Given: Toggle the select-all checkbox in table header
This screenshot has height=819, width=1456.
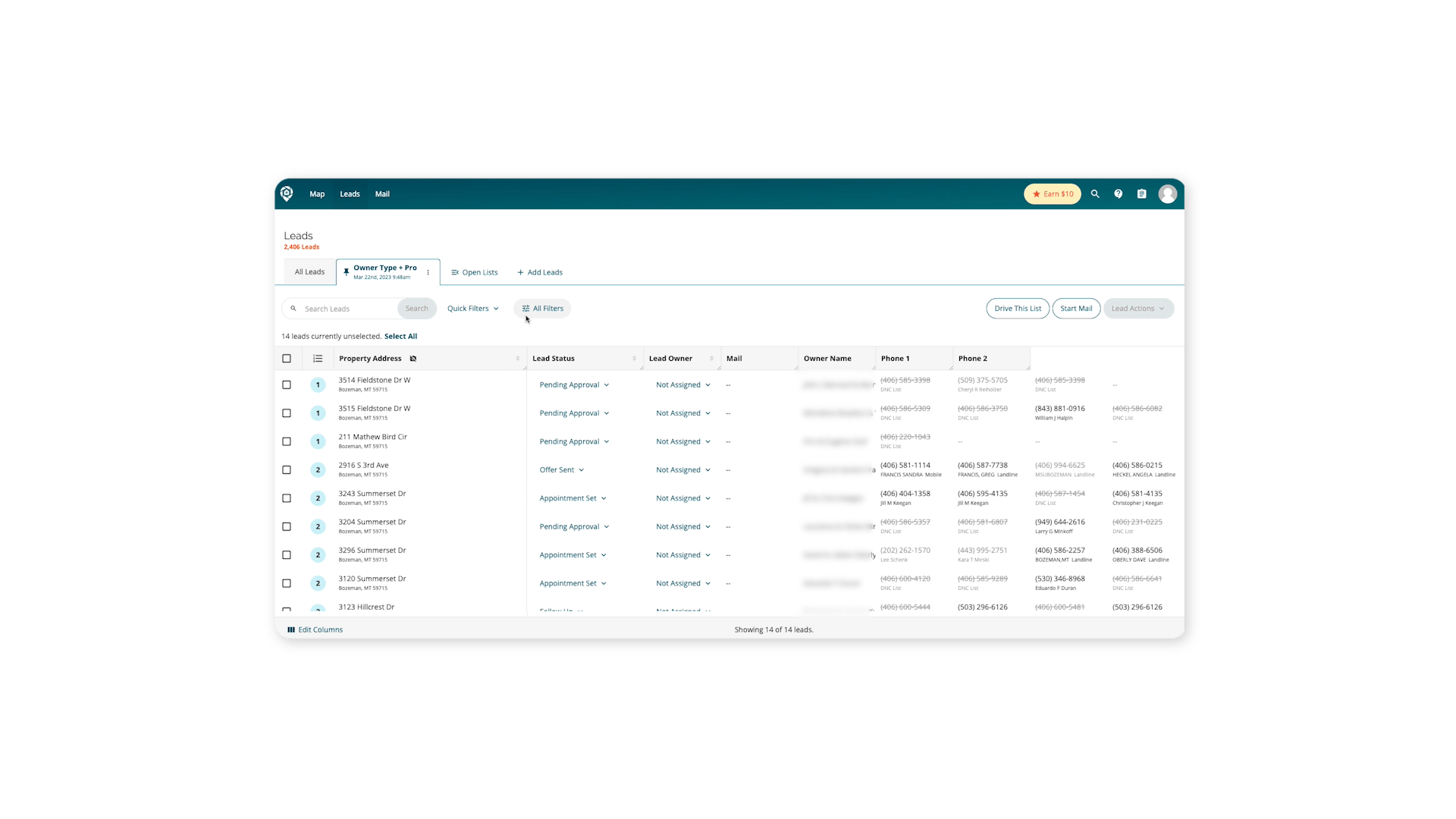Looking at the screenshot, I should pos(287,359).
